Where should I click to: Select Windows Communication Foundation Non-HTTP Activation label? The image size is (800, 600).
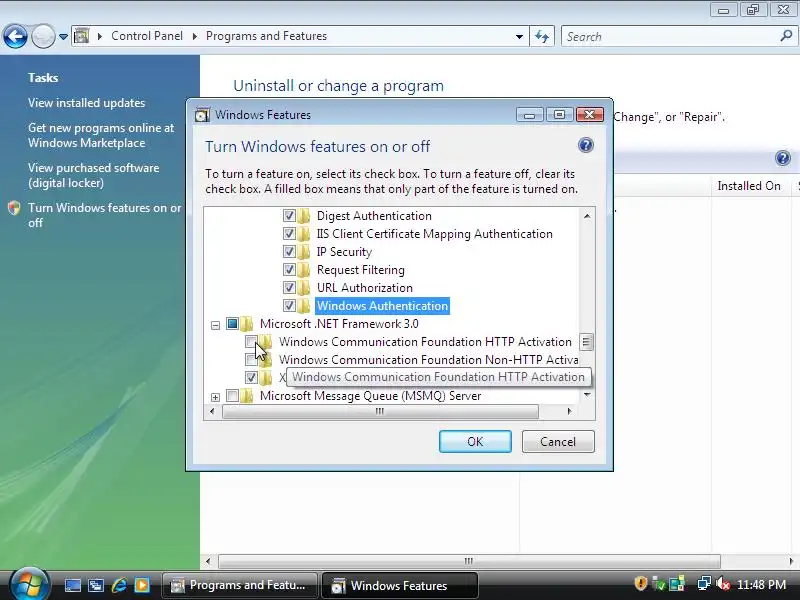(x=428, y=360)
